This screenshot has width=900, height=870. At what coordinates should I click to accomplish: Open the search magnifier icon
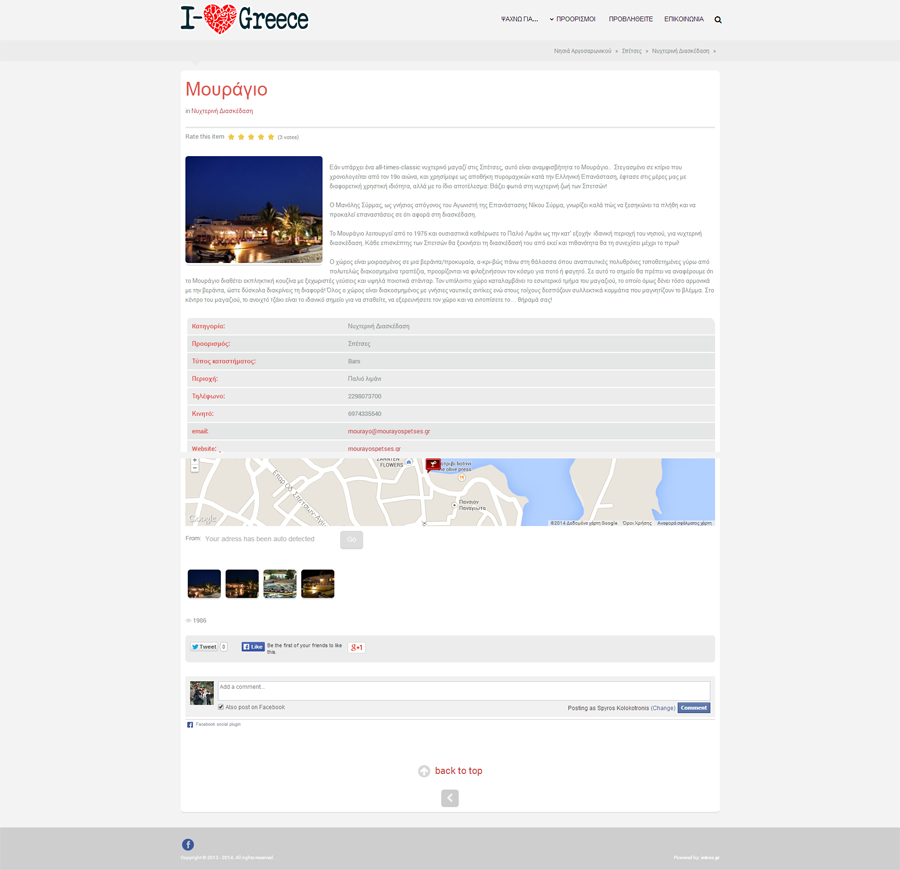[x=717, y=20]
